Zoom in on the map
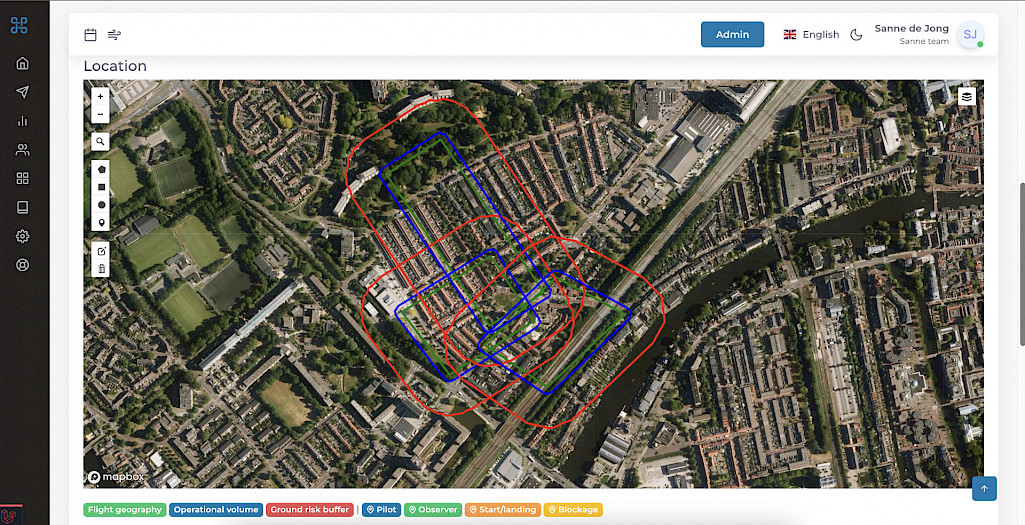Viewport: 1025px width, 525px height. coord(100,97)
